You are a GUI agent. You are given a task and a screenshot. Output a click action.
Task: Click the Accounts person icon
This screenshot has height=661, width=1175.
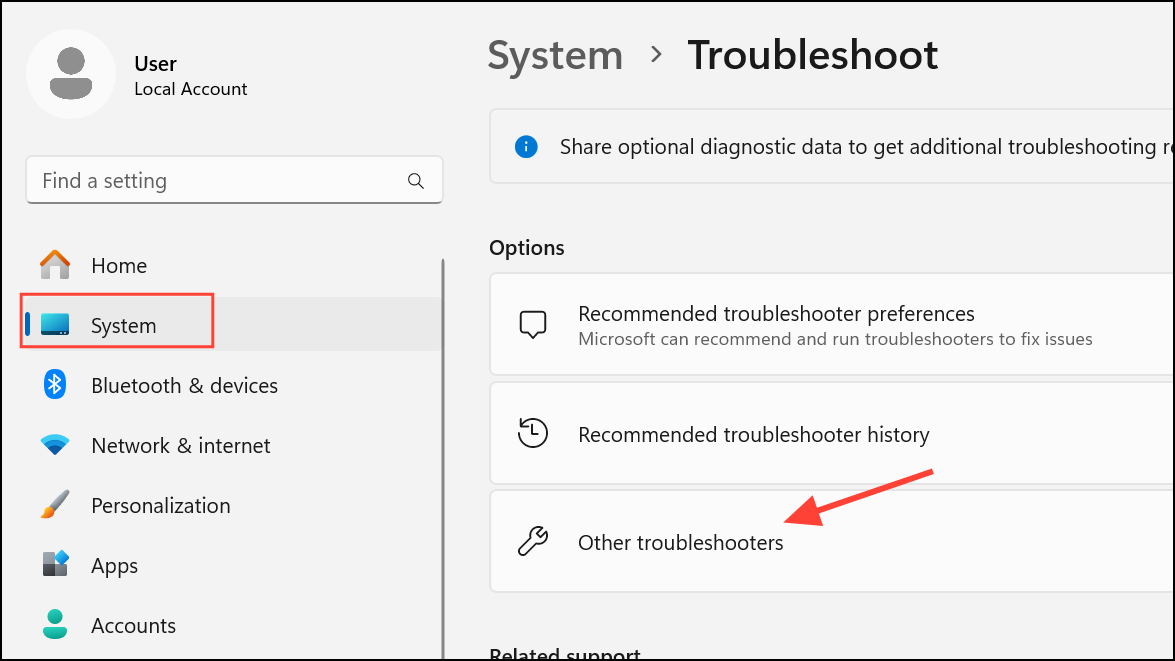(55, 625)
